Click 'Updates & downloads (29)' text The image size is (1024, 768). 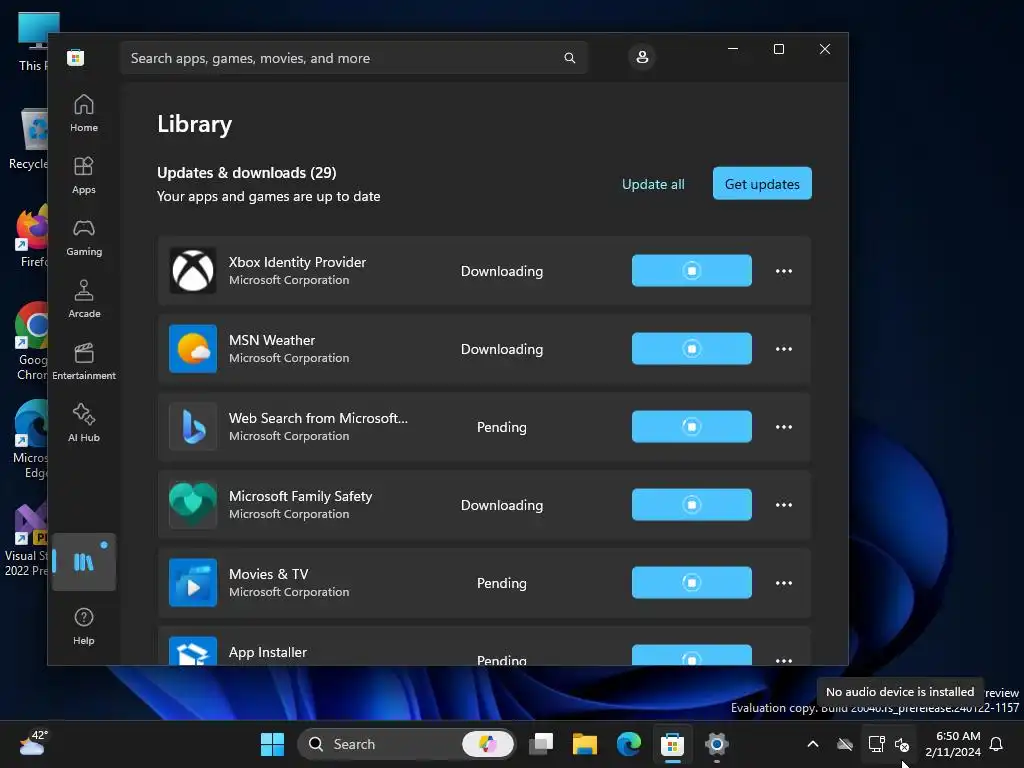(247, 172)
